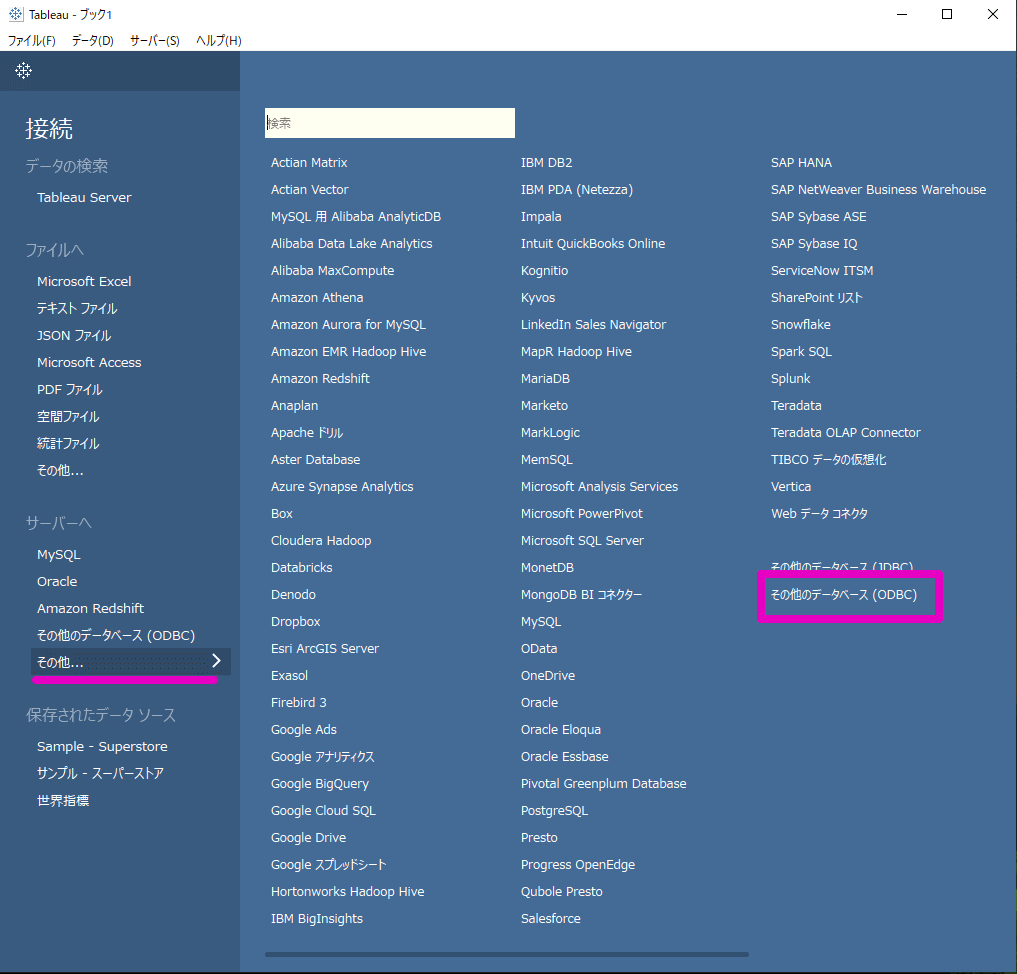Open the ファイル(F) menu
Image resolution: width=1017 pixels, height=974 pixels.
click(32, 41)
